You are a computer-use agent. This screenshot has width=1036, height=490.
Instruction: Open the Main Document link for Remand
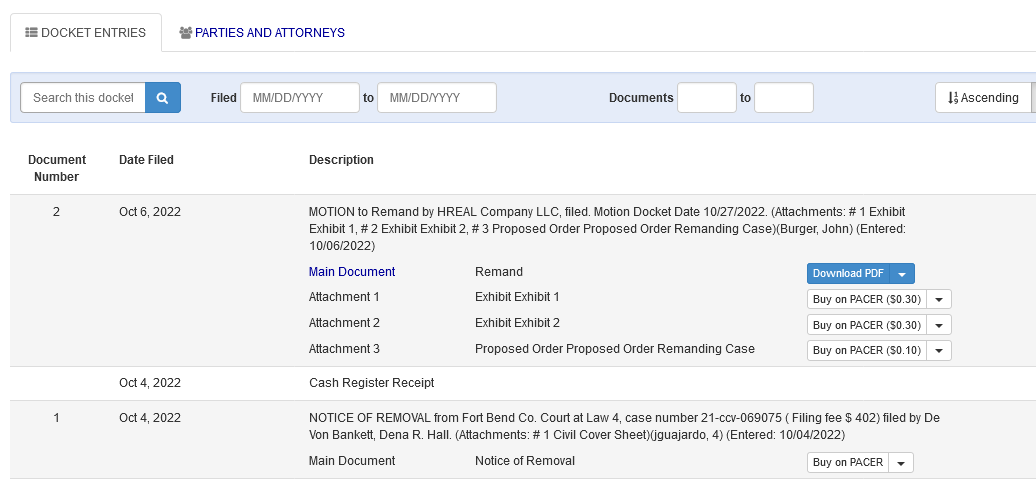point(352,271)
